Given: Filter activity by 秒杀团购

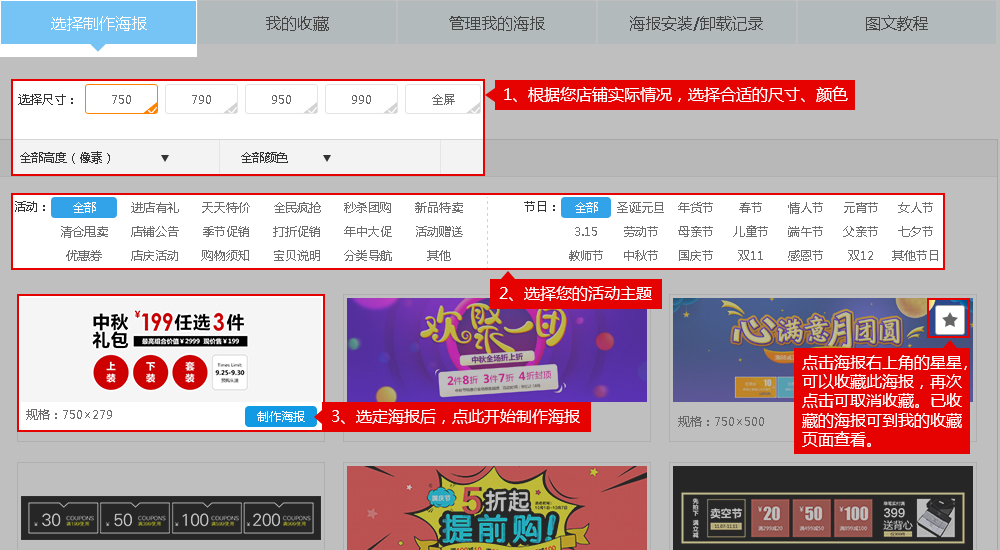Looking at the screenshot, I should pyautogui.click(x=367, y=207).
